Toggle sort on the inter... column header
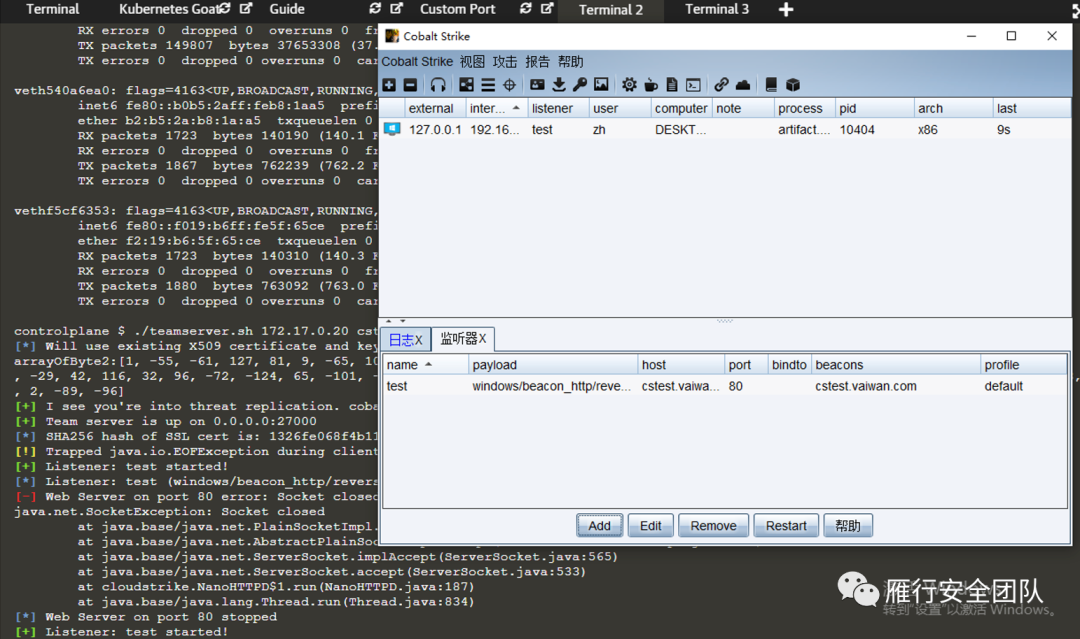This screenshot has width=1080, height=639. 497,108
